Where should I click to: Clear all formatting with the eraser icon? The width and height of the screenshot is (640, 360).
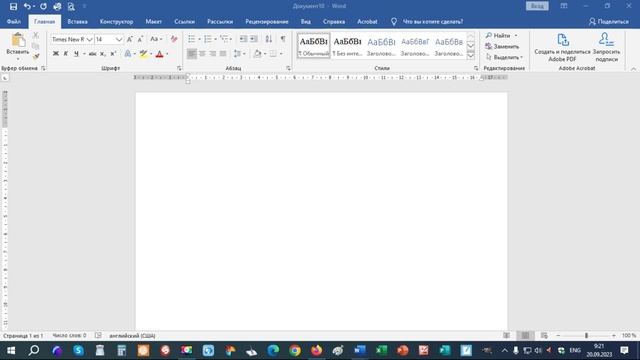[x=174, y=39]
